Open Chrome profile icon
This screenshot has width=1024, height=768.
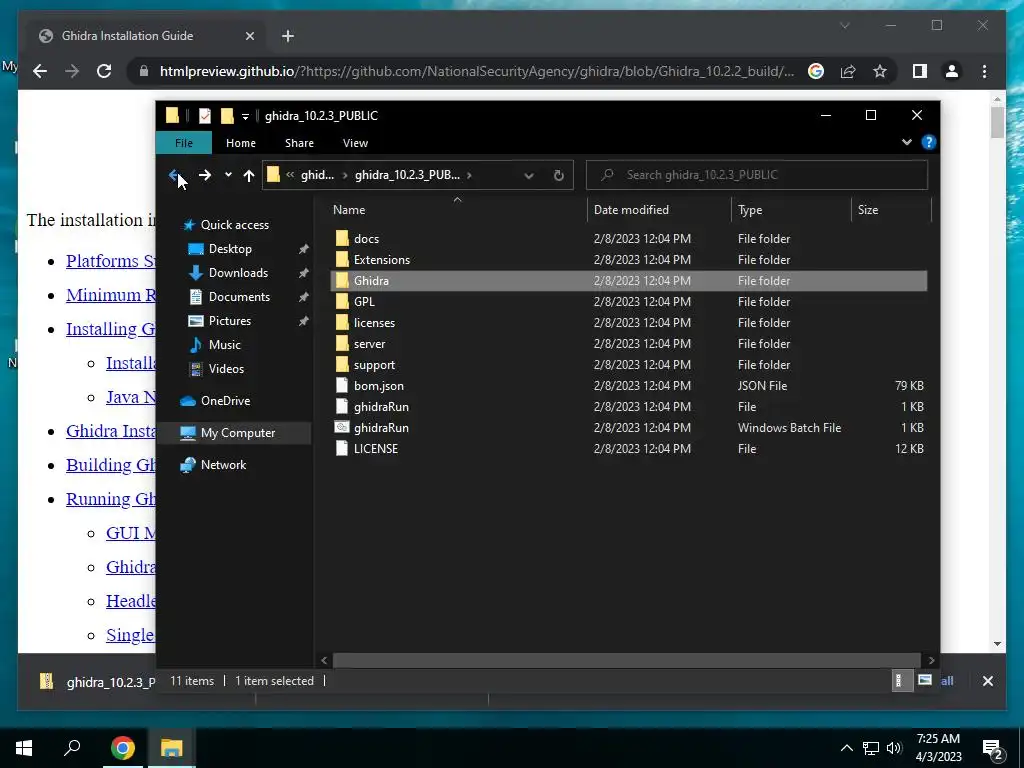pos(952,71)
